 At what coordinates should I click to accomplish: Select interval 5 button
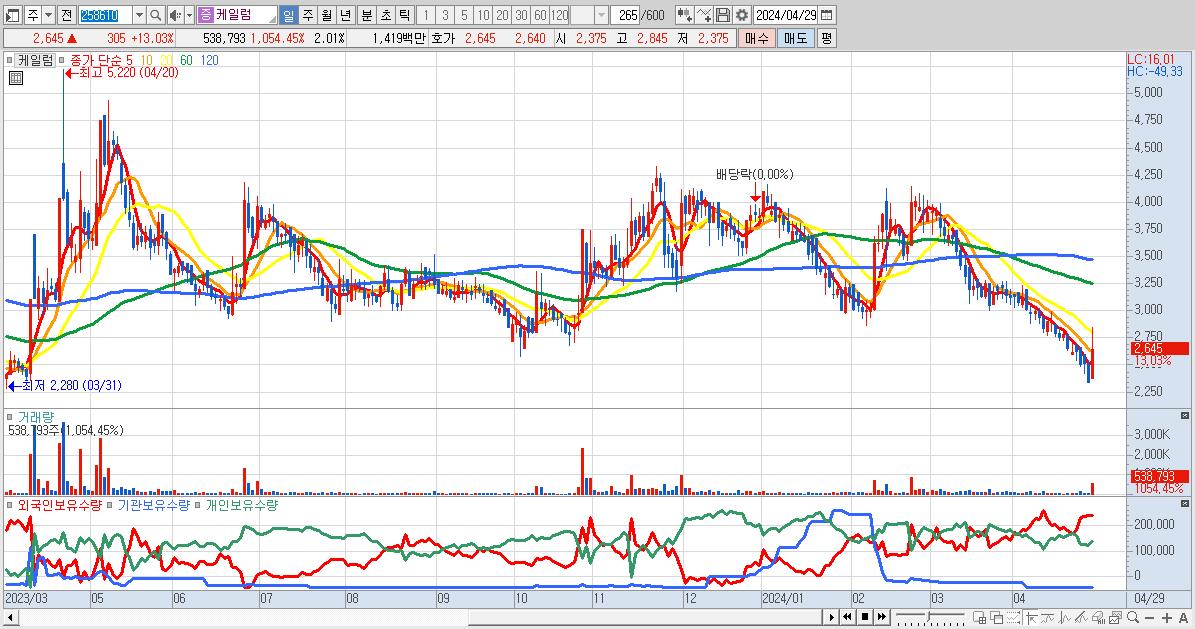click(x=464, y=14)
